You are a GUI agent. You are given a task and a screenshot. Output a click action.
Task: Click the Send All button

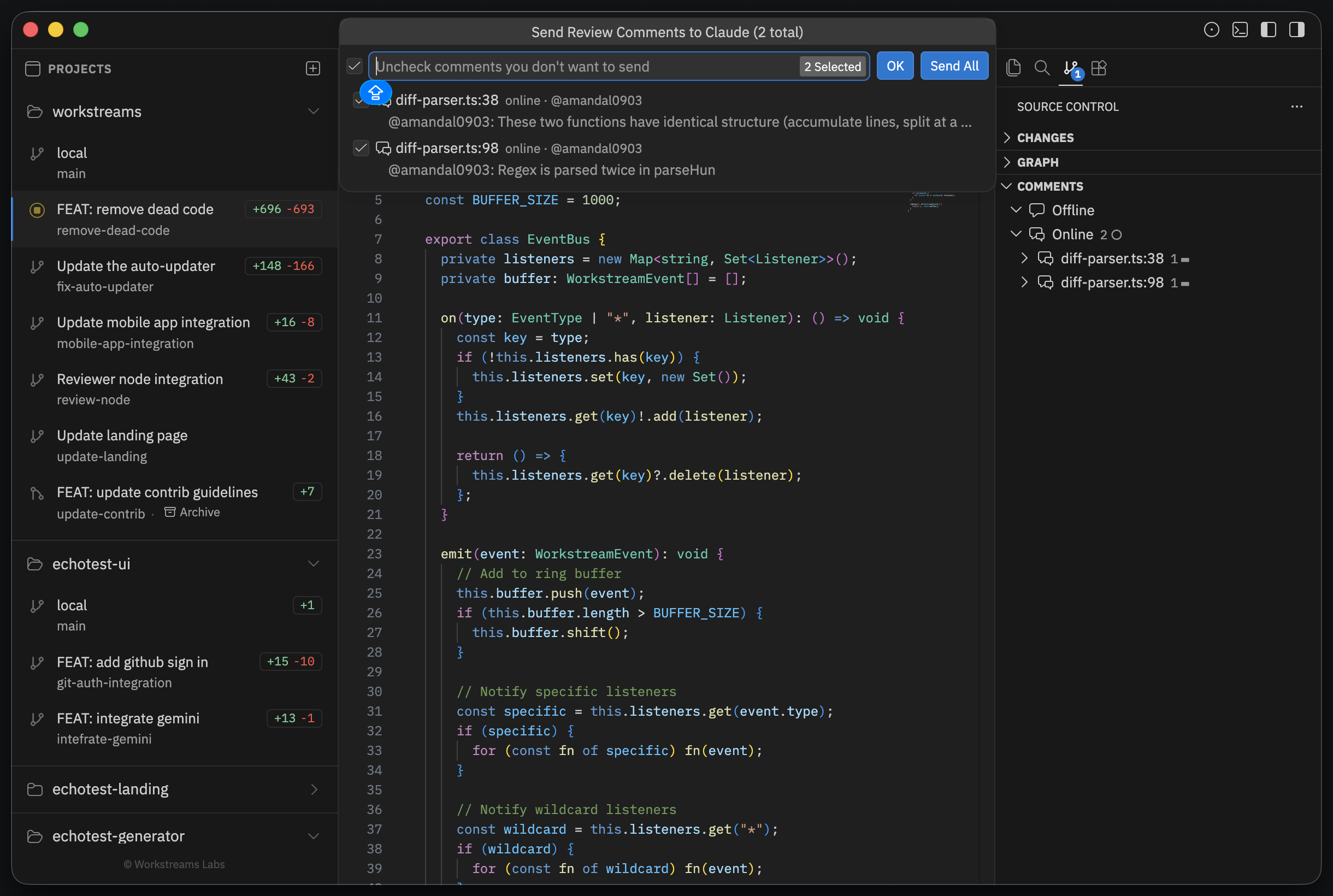[954, 66]
